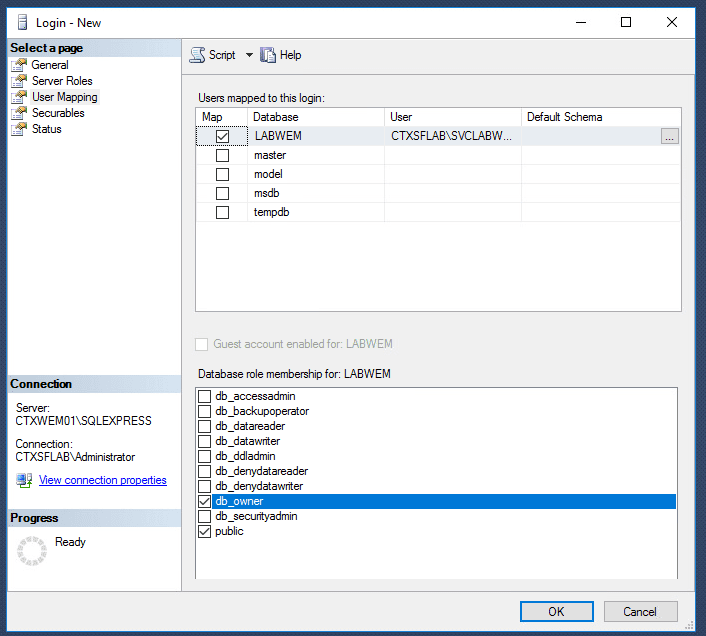This screenshot has height=636, width=706.
Task: Click the connection properties computer icon
Action: tap(24, 480)
